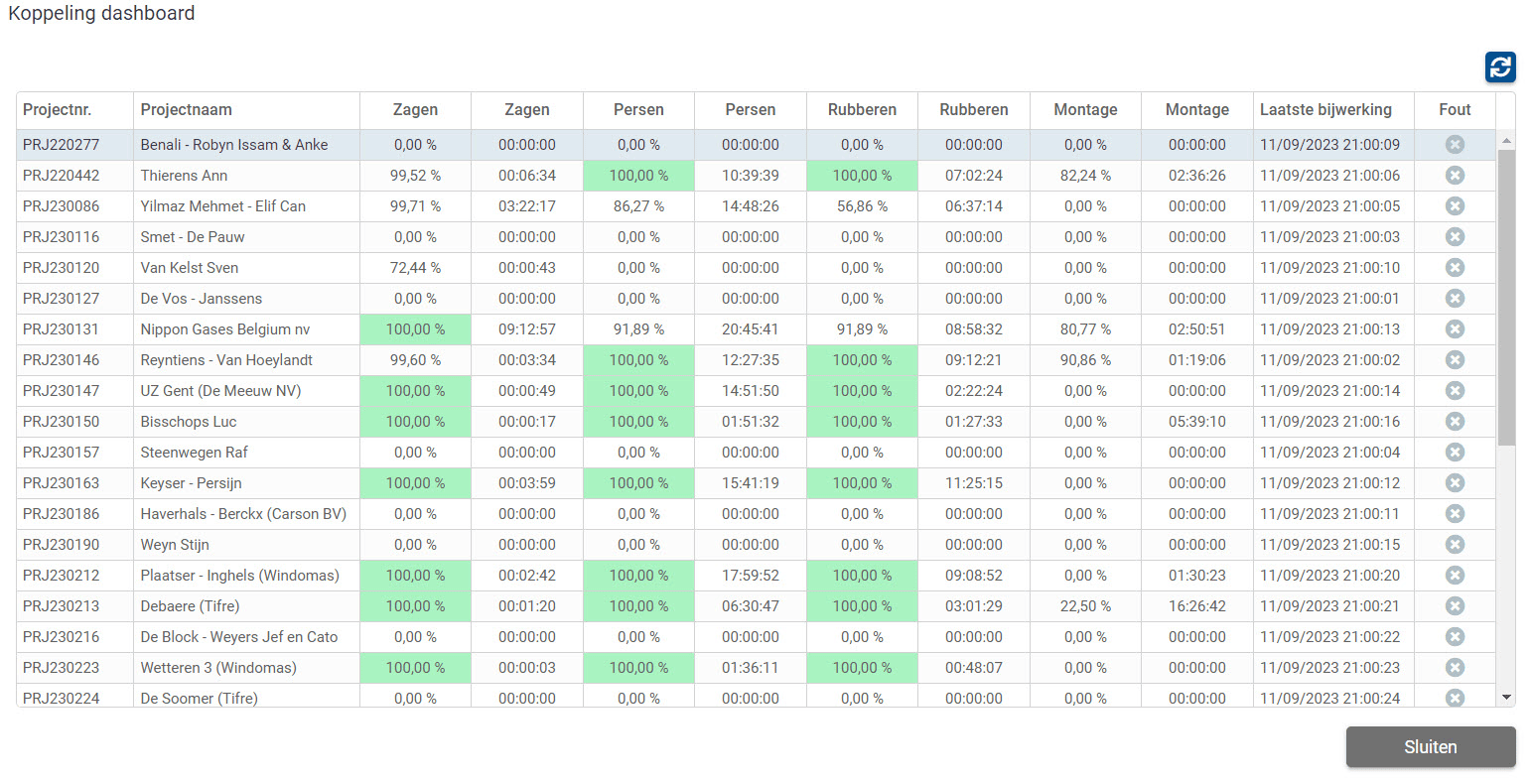The height and width of the screenshot is (784, 1532).
Task: Click project number PRJ230146
Action: click(x=62, y=360)
